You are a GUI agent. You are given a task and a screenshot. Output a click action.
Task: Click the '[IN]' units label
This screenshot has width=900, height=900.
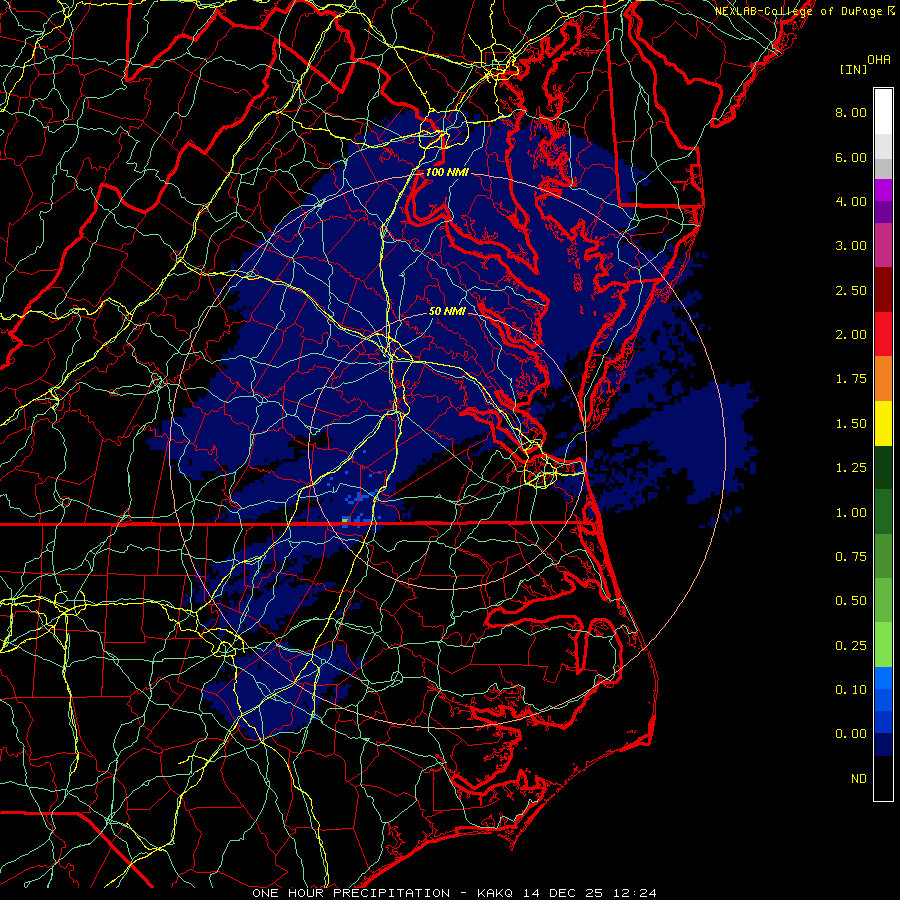(x=853, y=69)
